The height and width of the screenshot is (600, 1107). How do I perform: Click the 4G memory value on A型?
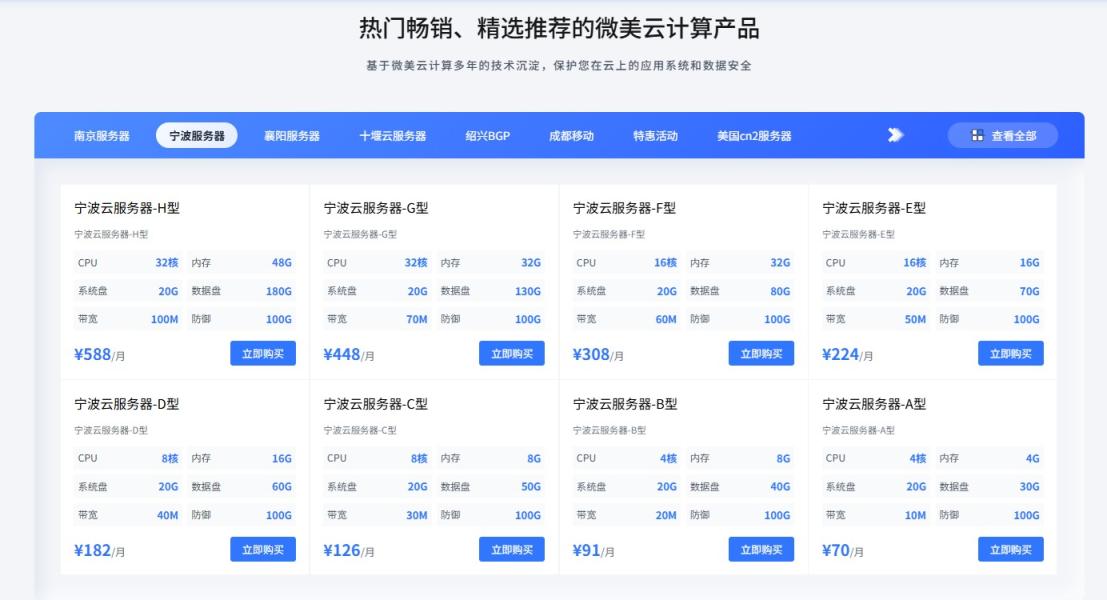click(x=1032, y=458)
